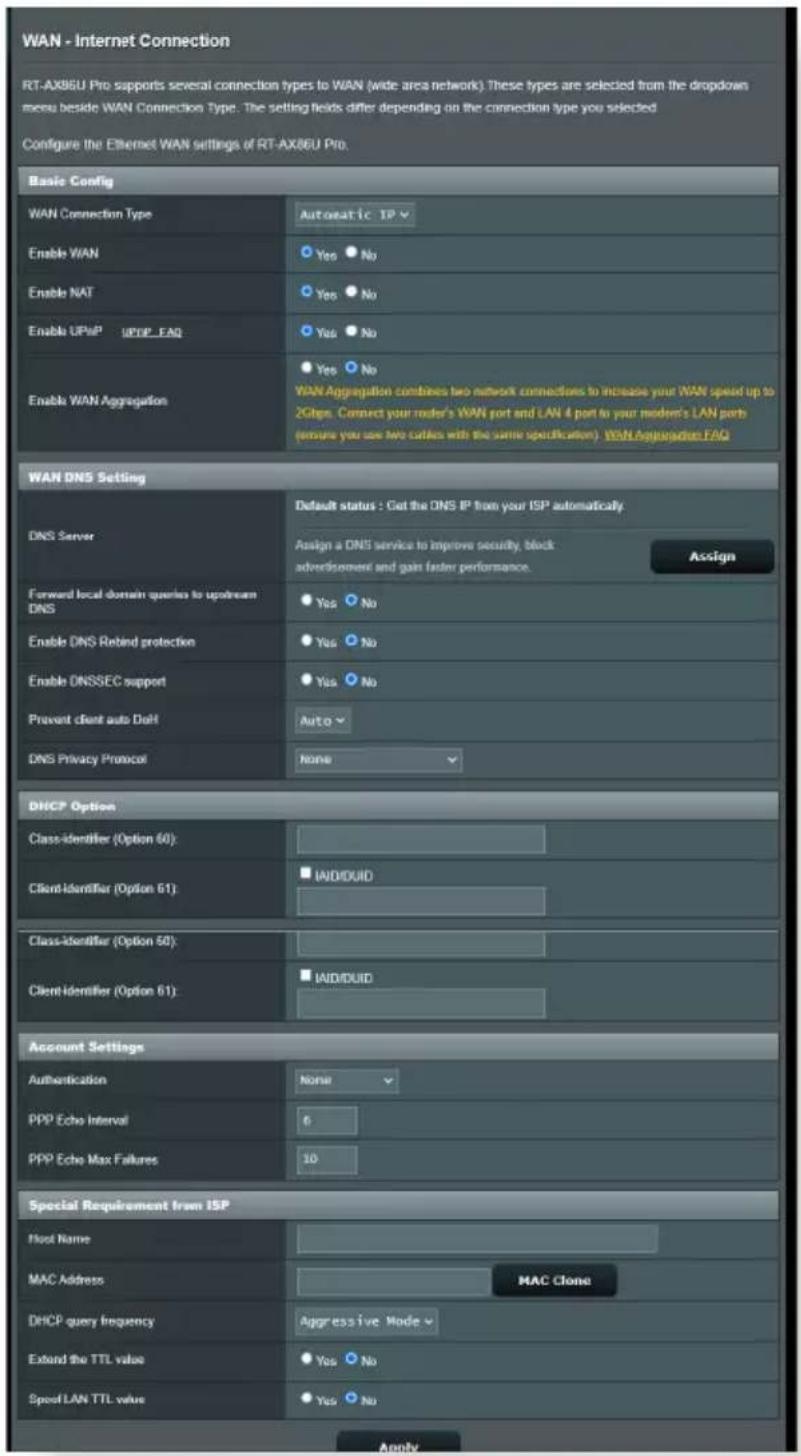Select Yes for DNS Rebind protection
Screen dimensions: 801x1456
[307, 641]
